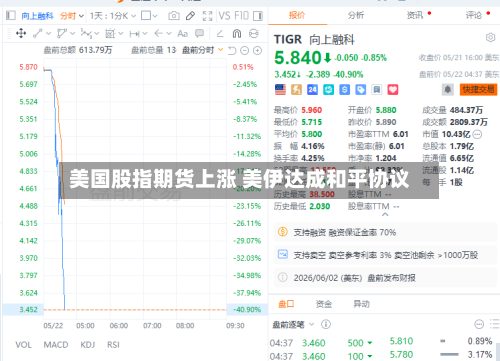Click the bookmark note icon
The width and height of the screenshot is (500, 361).
coord(377,89)
